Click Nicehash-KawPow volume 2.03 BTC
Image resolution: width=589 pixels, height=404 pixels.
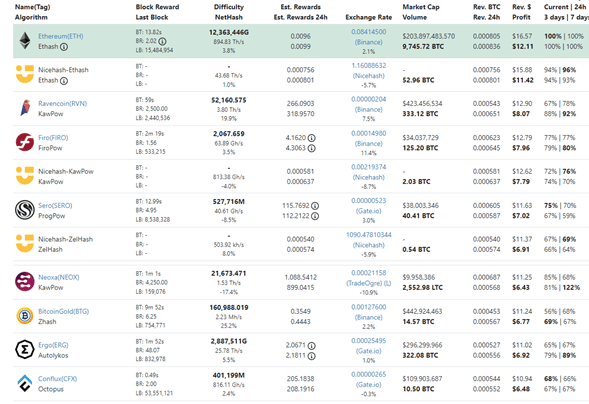tap(416, 182)
